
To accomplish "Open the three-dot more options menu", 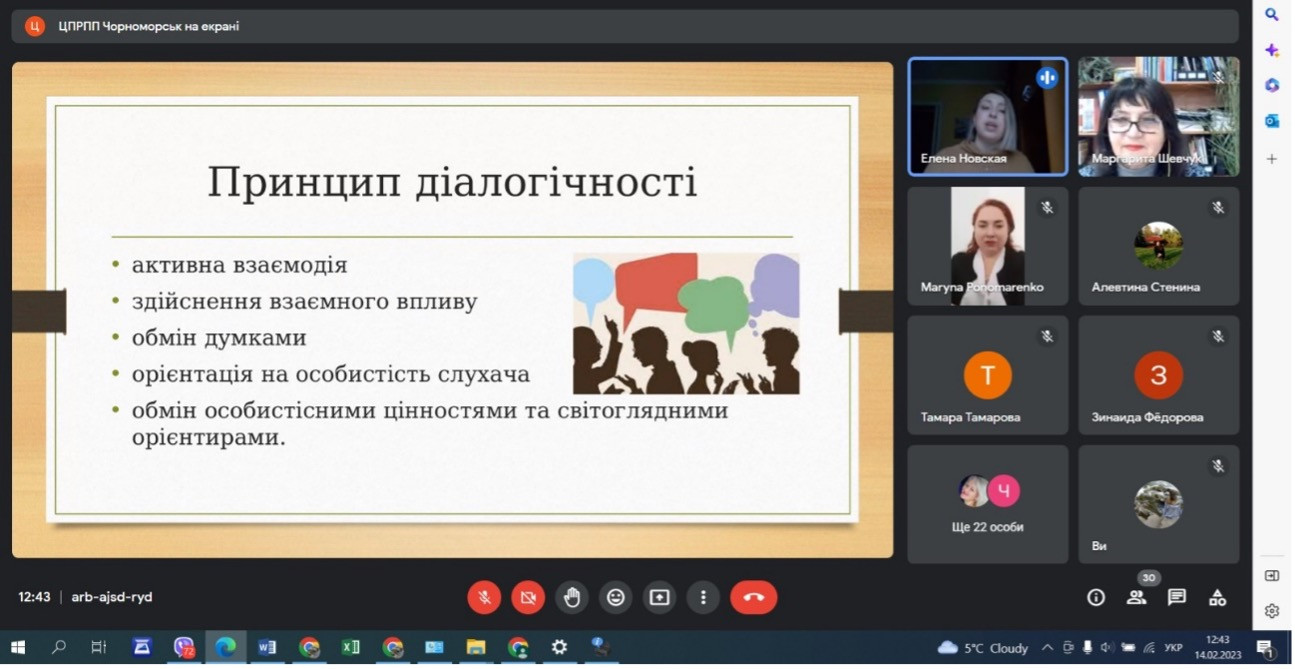I will 703,597.
